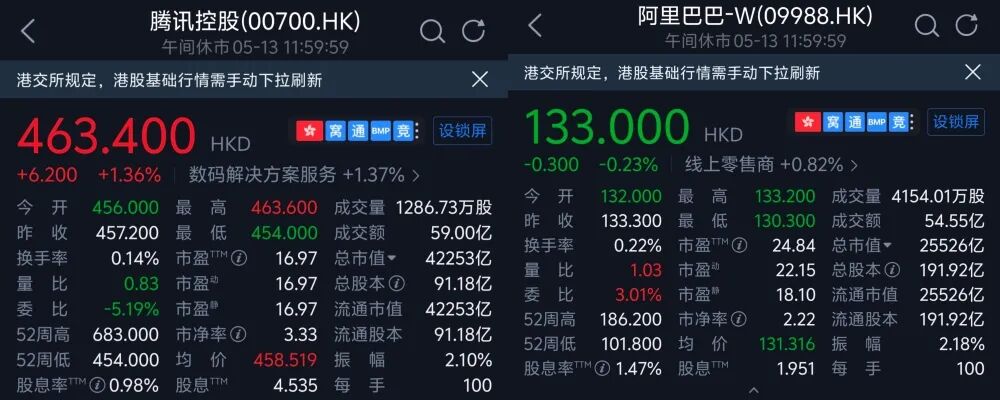This screenshot has width=1000, height=400.
Task: Tap Tencent title 腾讯控股(00700.HK)
Action: (255, 22)
